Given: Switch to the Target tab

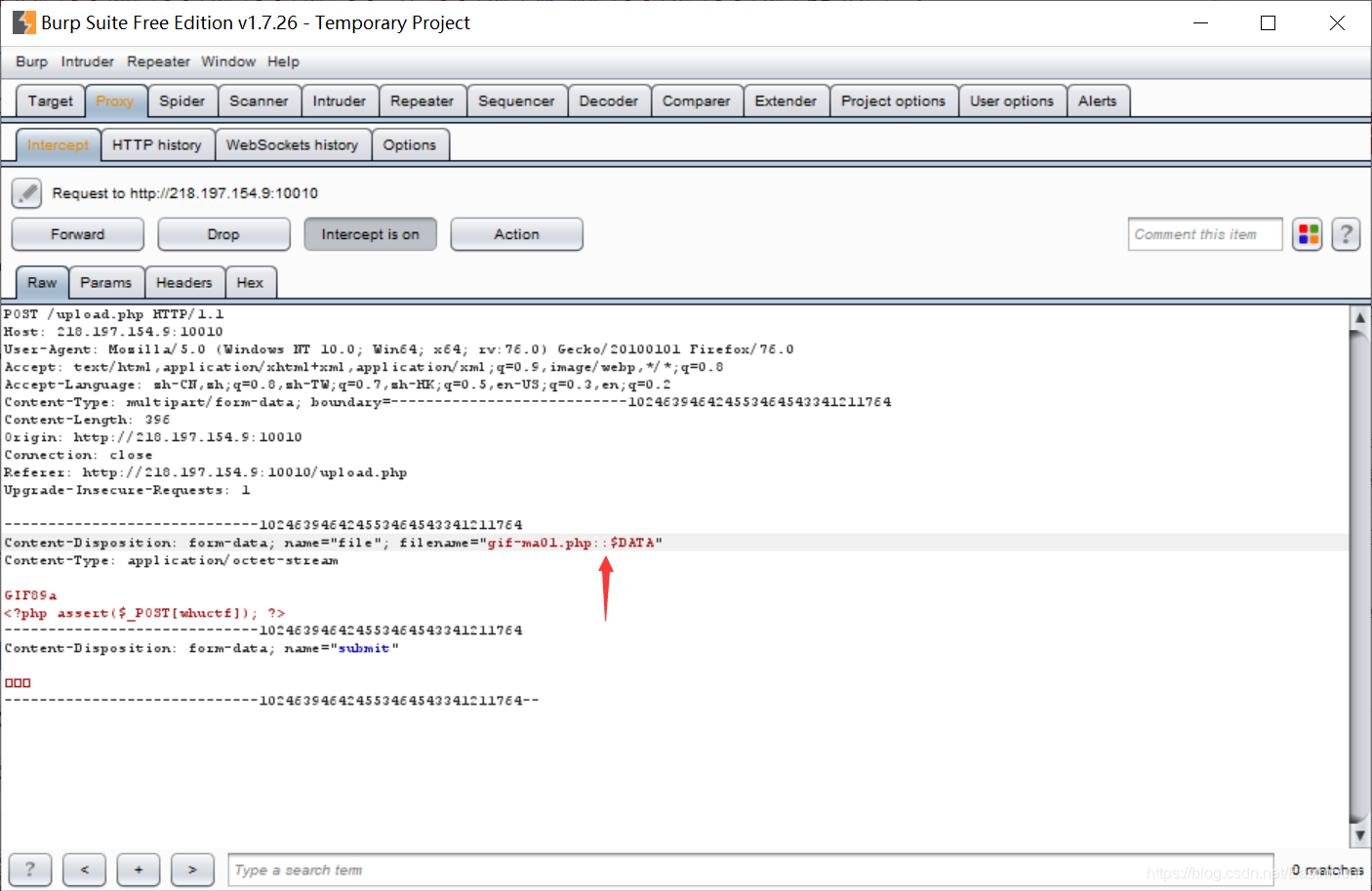Looking at the screenshot, I should (x=51, y=101).
